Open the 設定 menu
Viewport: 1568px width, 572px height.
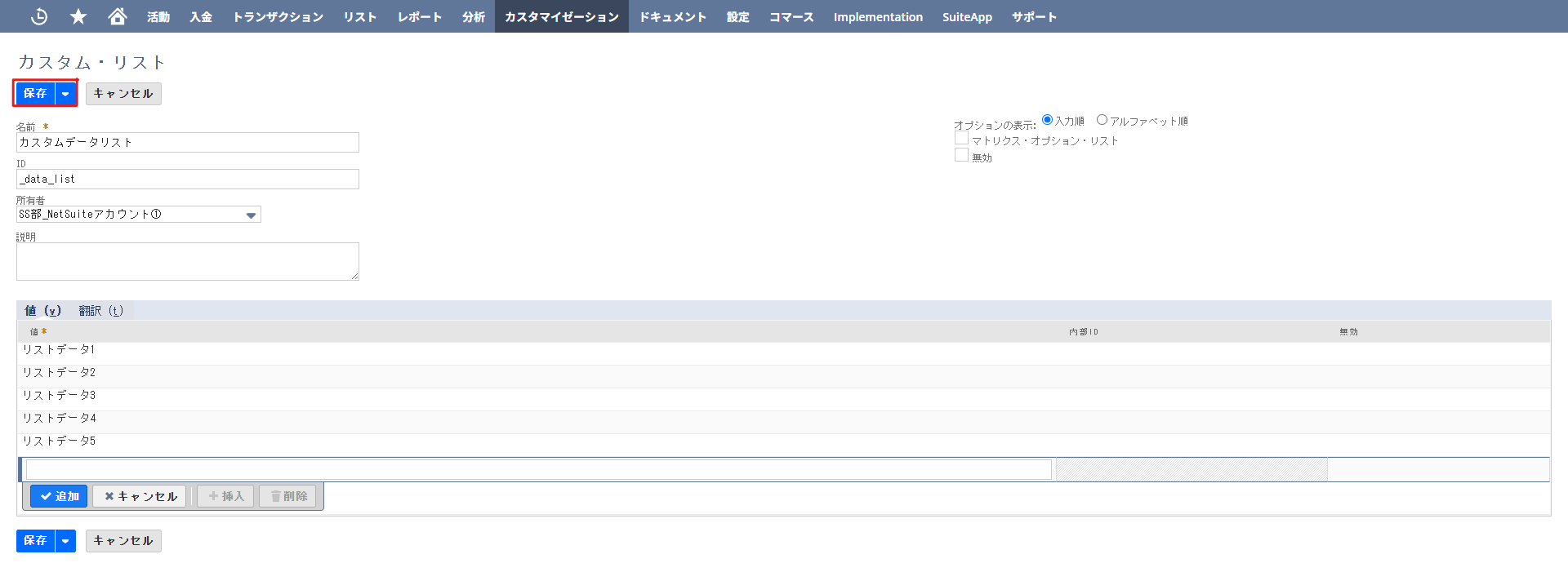738,16
